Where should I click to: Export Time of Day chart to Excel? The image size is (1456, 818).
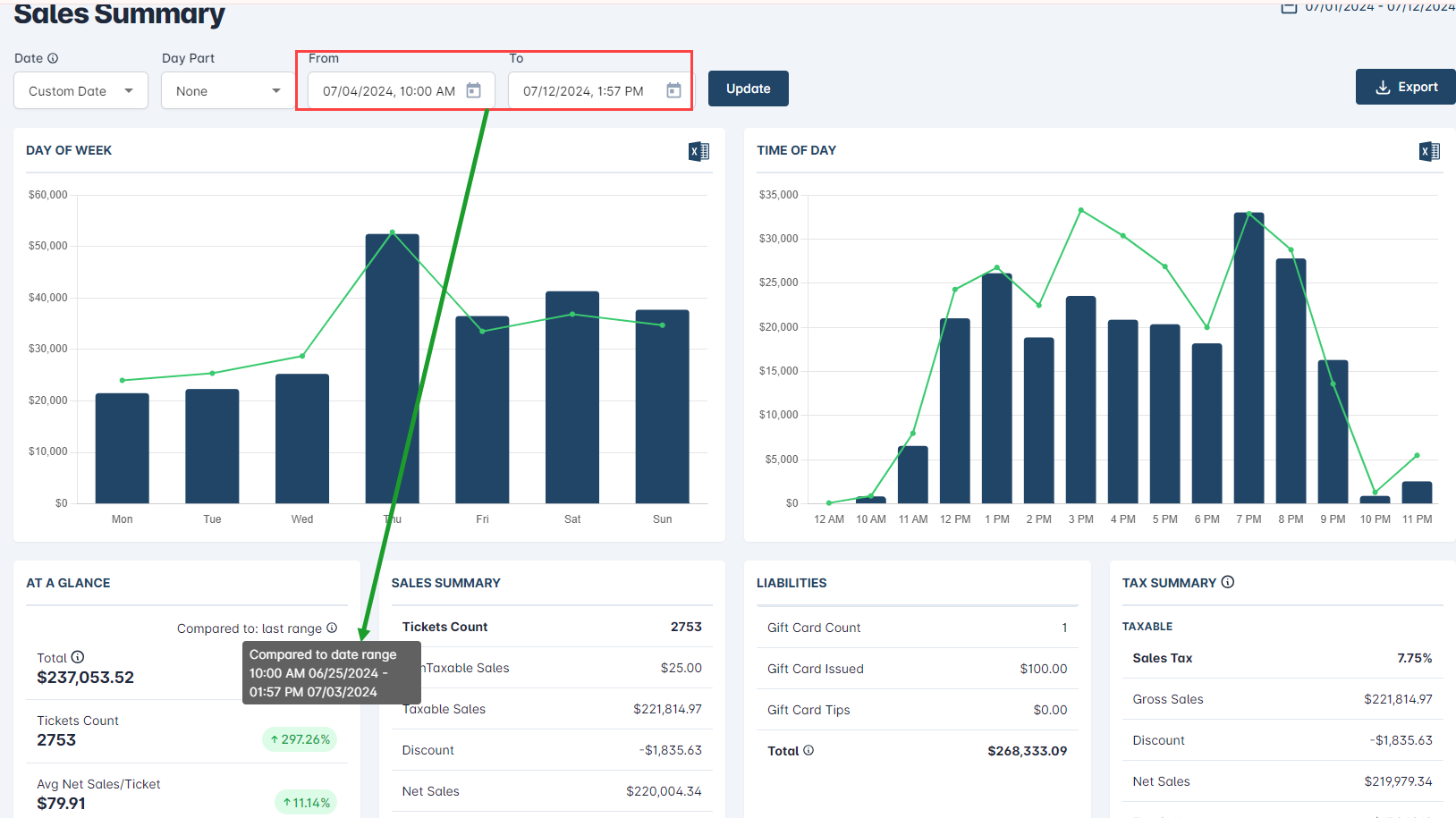(1429, 151)
